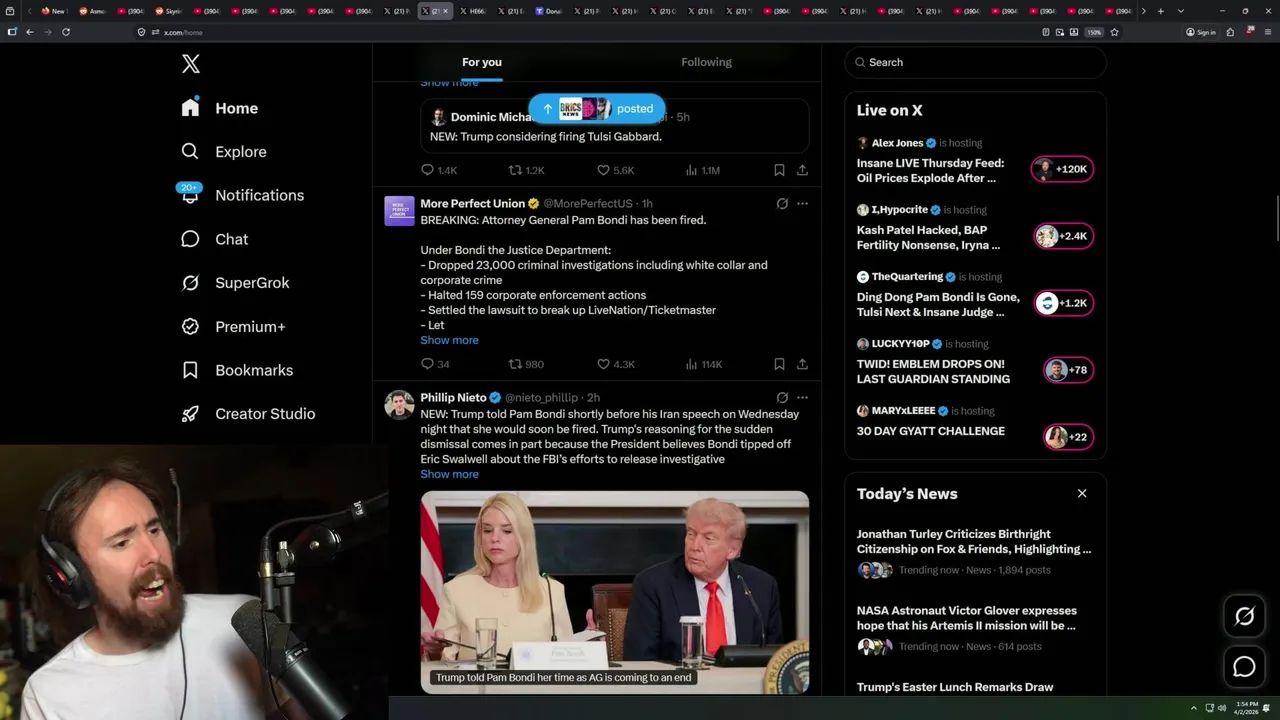Bookmark this page with the star icon

pyautogui.click(x=1114, y=32)
